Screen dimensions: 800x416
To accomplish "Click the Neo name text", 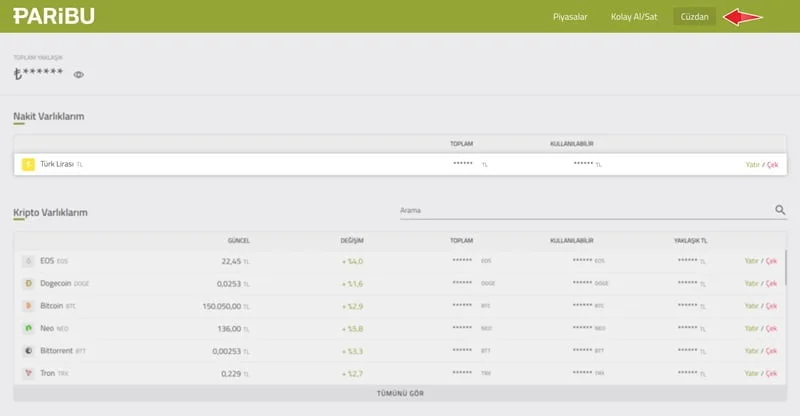I will (47, 328).
